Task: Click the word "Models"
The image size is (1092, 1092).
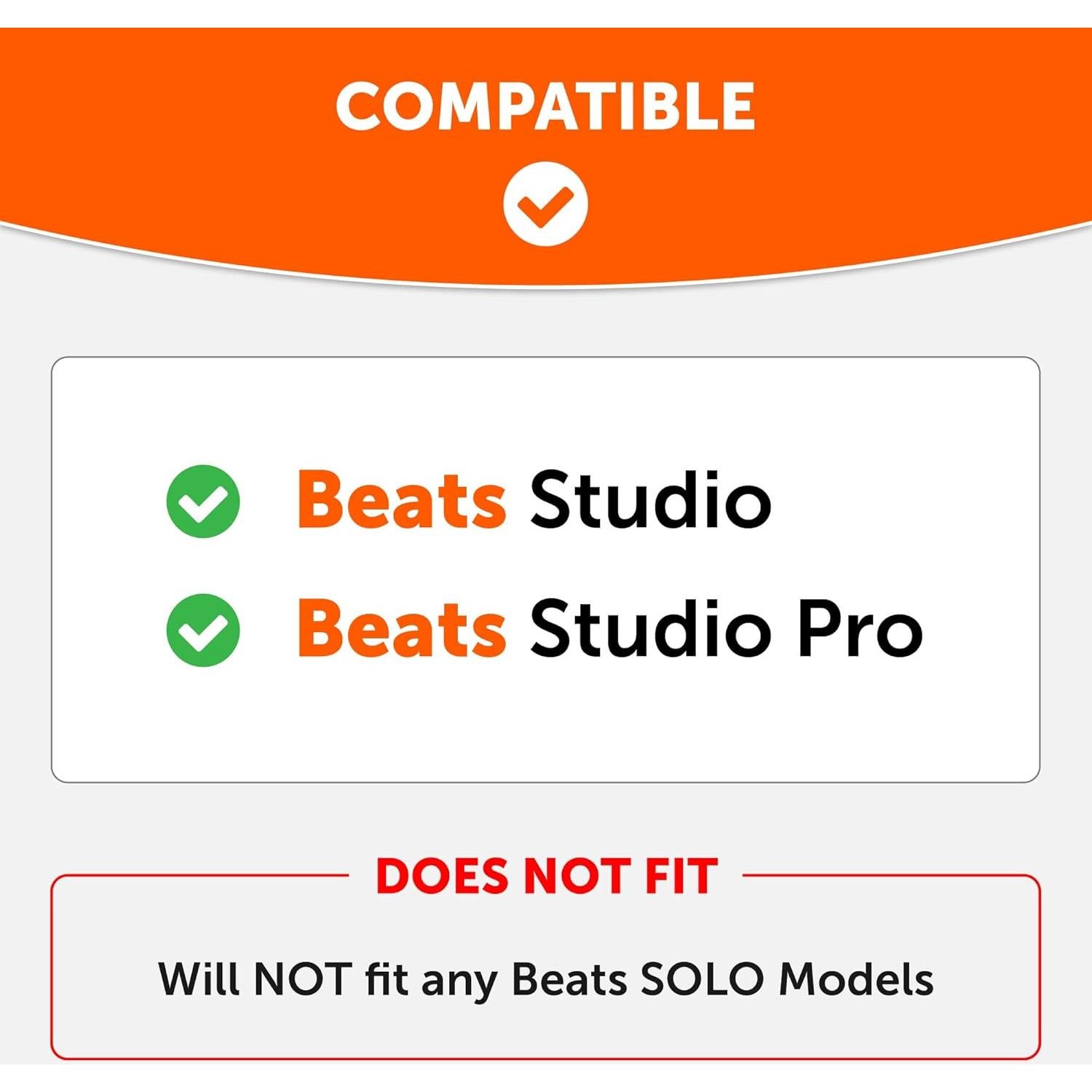Action: [856, 978]
